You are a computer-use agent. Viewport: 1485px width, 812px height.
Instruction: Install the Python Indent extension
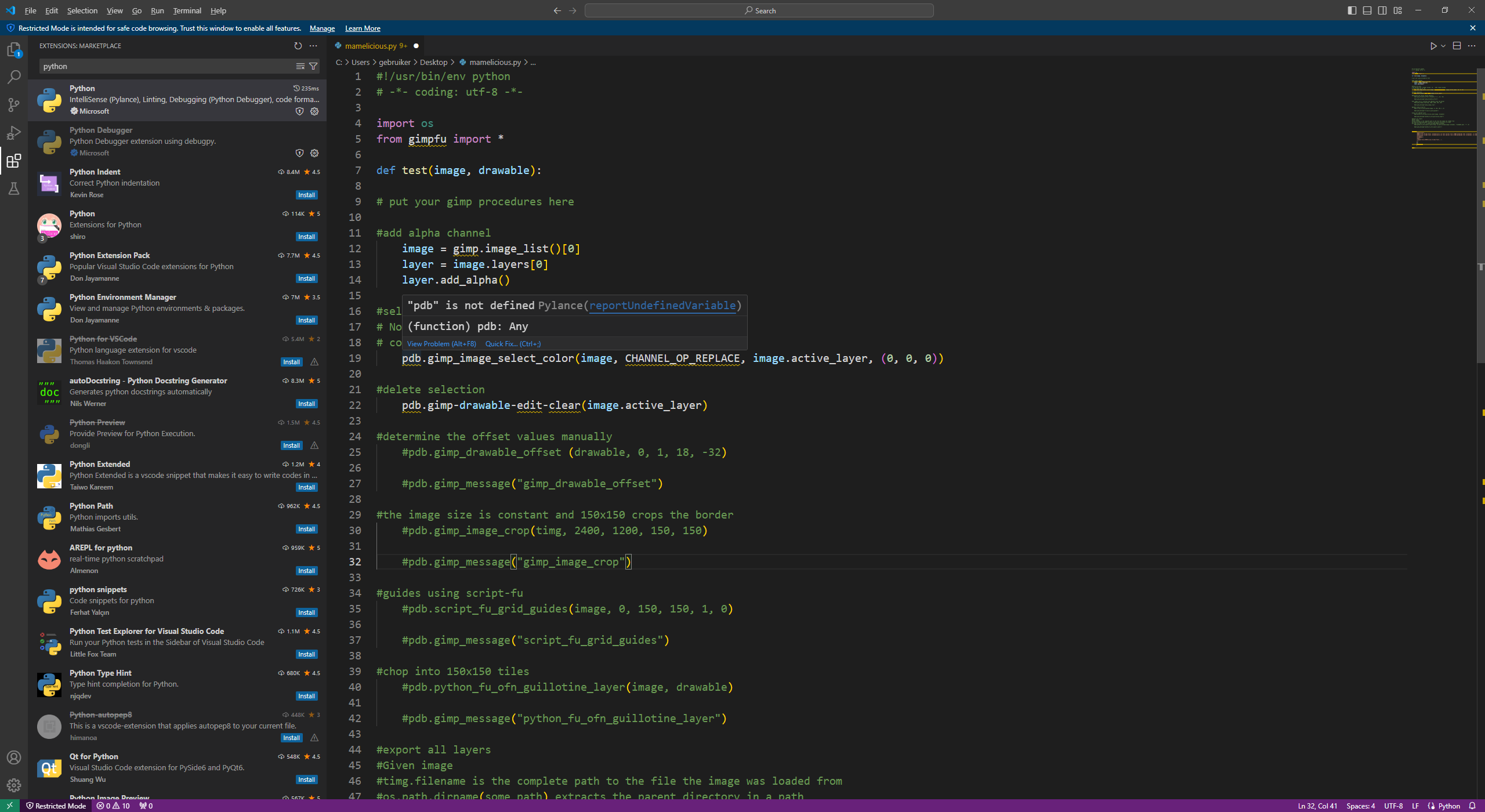[306, 195]
